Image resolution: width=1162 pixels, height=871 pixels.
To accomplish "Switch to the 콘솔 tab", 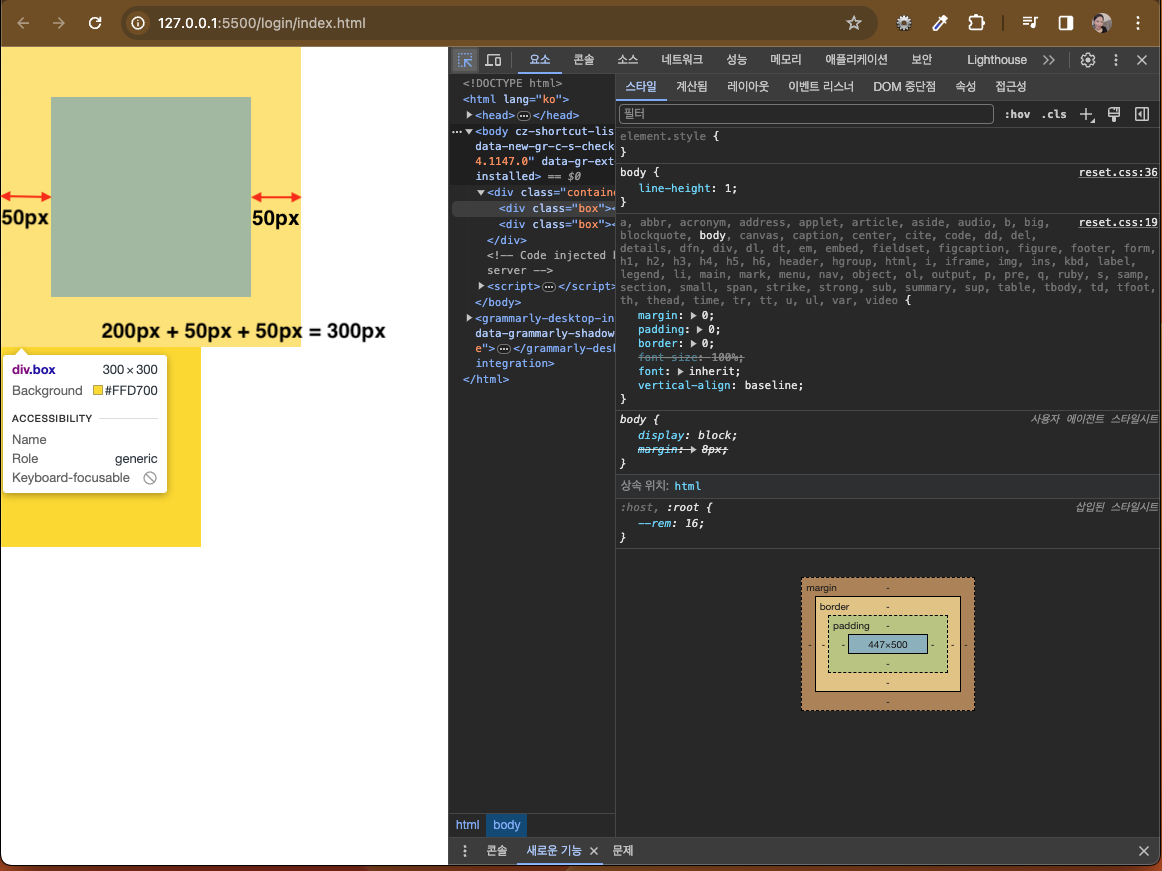I will (x=584, y=60).
